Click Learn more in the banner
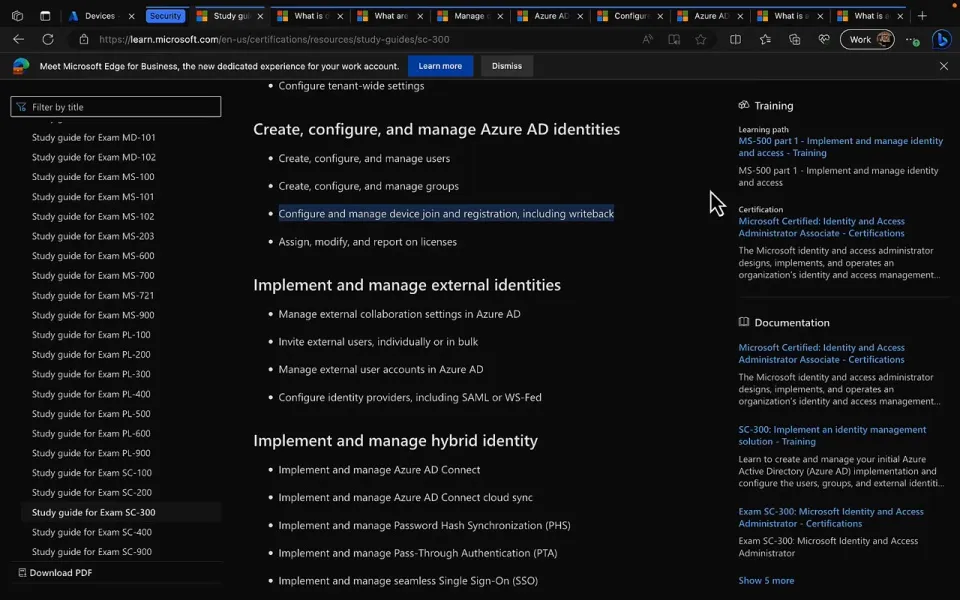960x600 pixels. [x=440, y=66]
